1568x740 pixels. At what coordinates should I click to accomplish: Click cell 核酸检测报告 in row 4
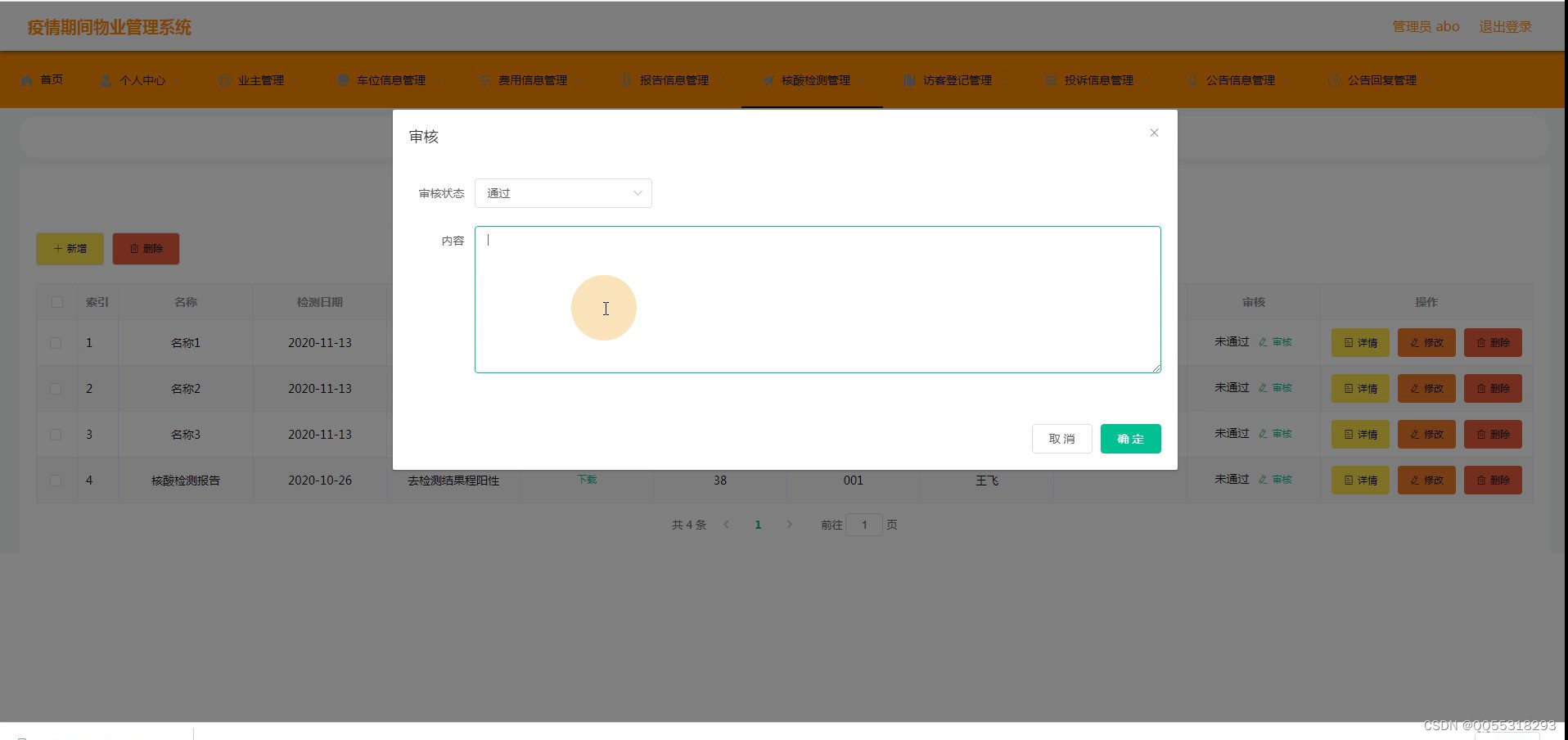point(186,481)
